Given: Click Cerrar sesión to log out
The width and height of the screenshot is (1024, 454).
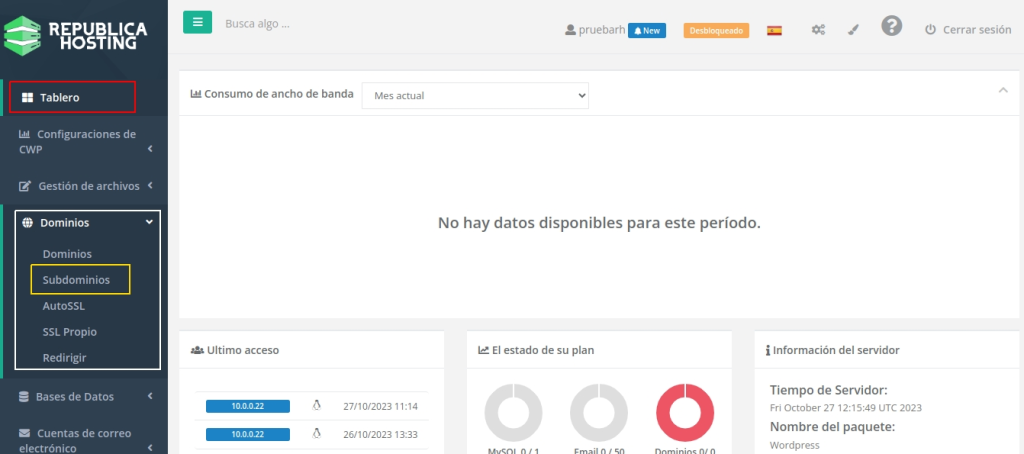Looking at the screenshot, I should (967, 30).
